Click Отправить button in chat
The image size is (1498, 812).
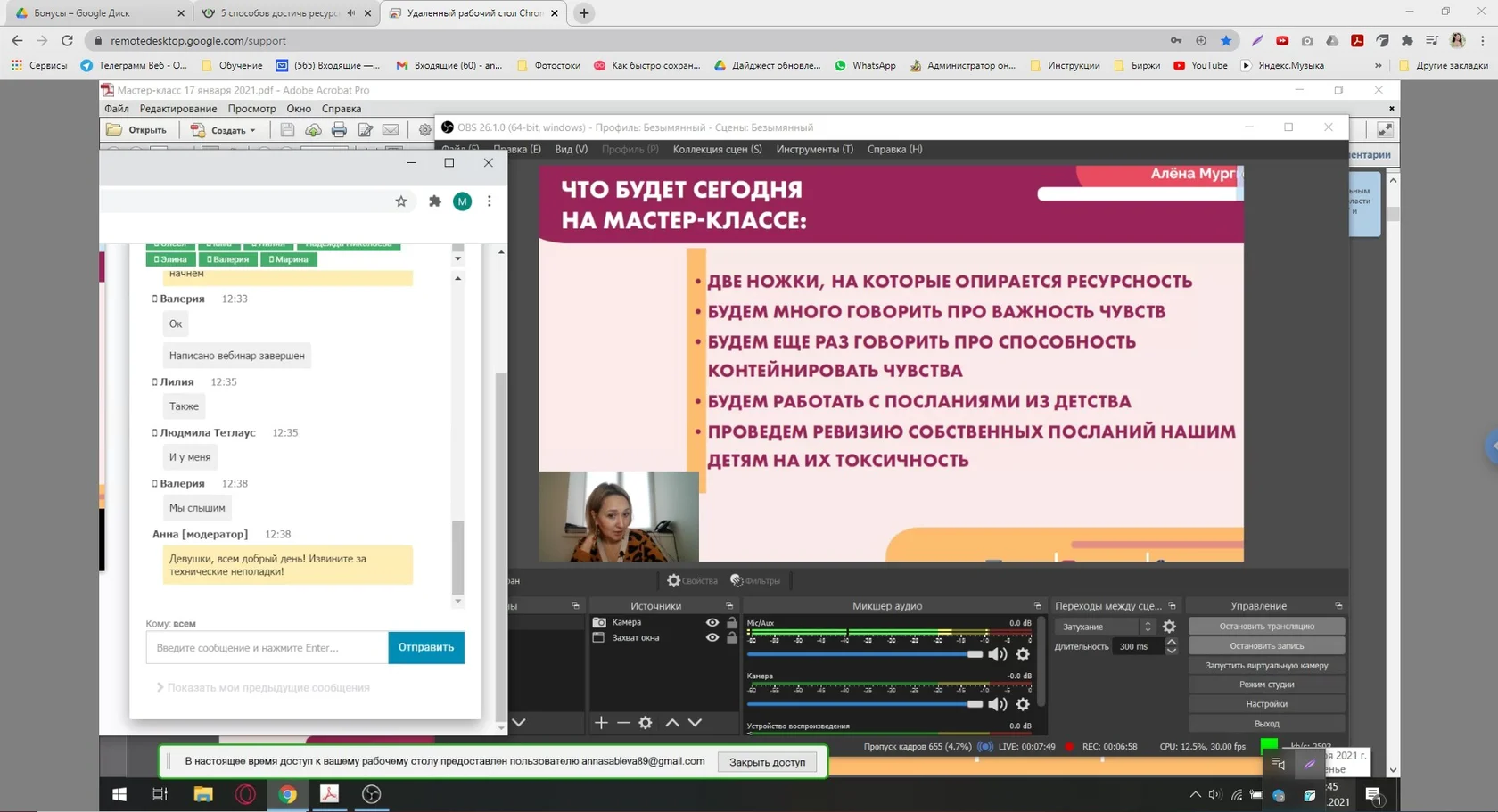[x=426, y=647]
